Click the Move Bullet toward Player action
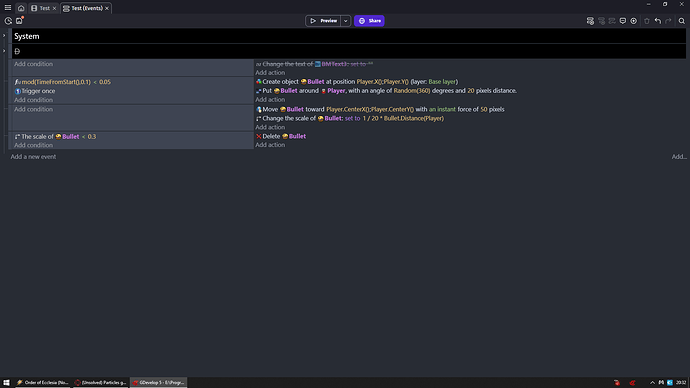Viewport: 690px width, 388px height. (x=380, y=109)
